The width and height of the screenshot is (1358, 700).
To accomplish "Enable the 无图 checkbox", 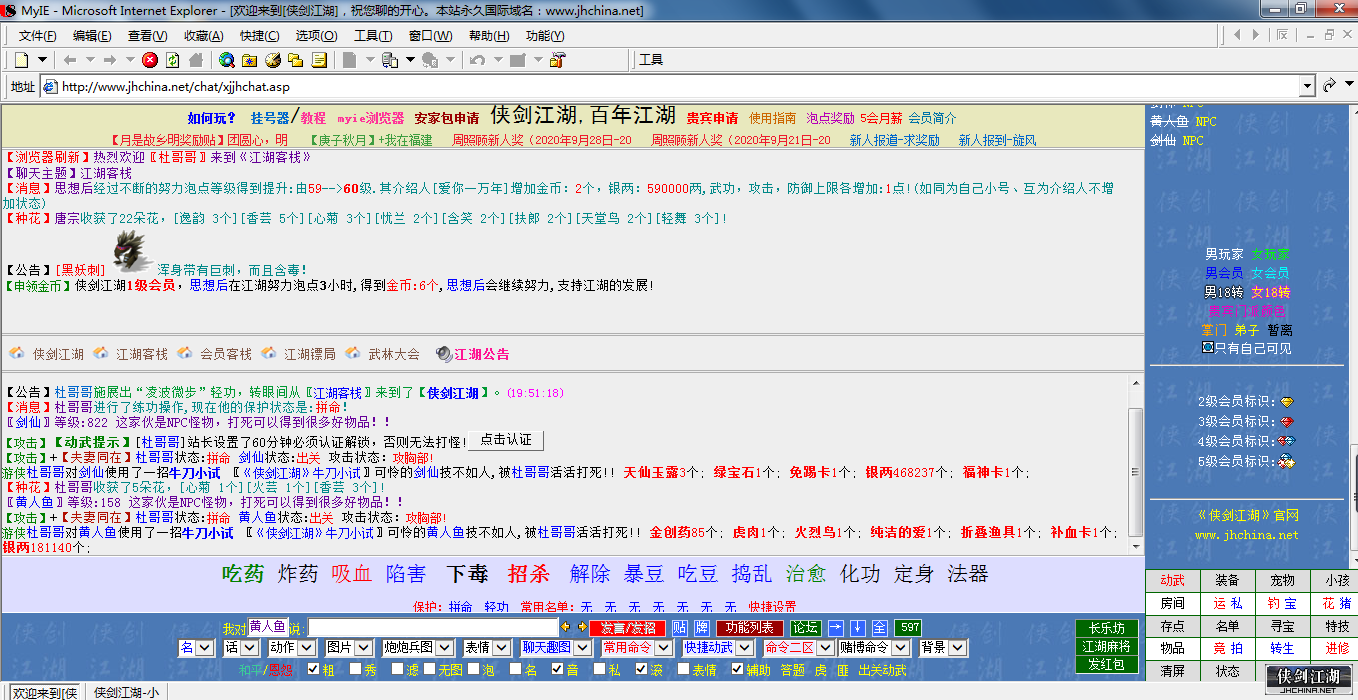I will tap(429, 669).
